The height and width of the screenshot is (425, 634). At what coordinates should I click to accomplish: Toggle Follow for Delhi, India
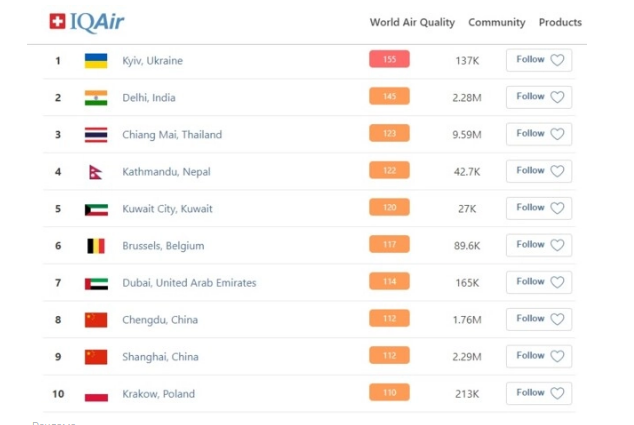[x=539, y=97]
